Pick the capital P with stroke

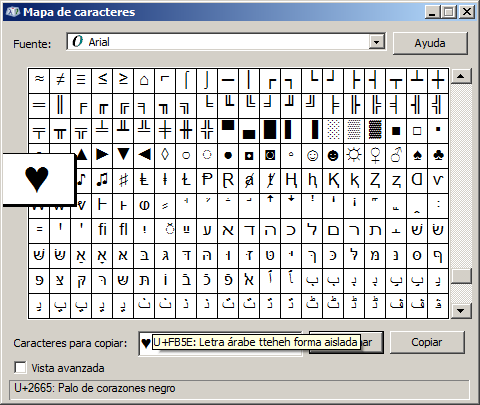(x=207, y=180)
